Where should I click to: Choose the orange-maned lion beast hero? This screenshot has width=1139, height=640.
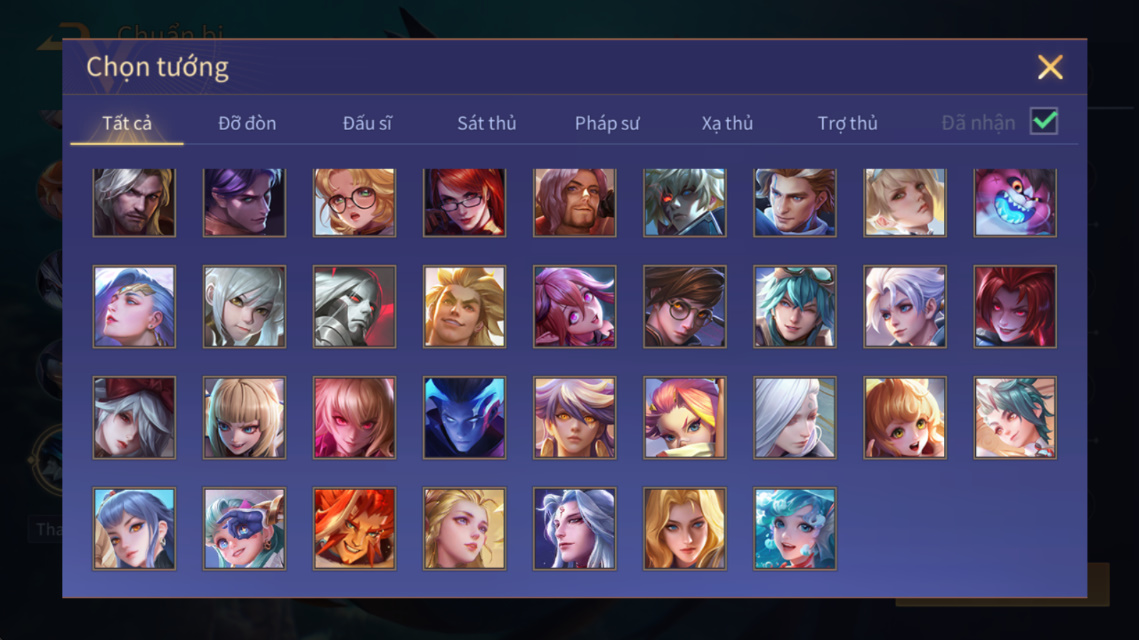pyautogui.click(x=354, y=528)
